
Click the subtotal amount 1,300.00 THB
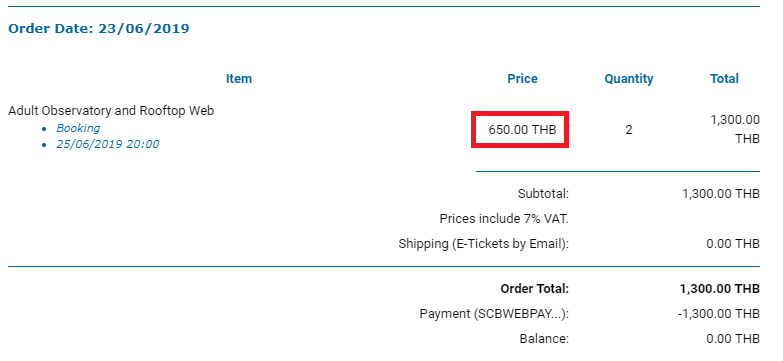pyautogui.click(x=721, y=194)
